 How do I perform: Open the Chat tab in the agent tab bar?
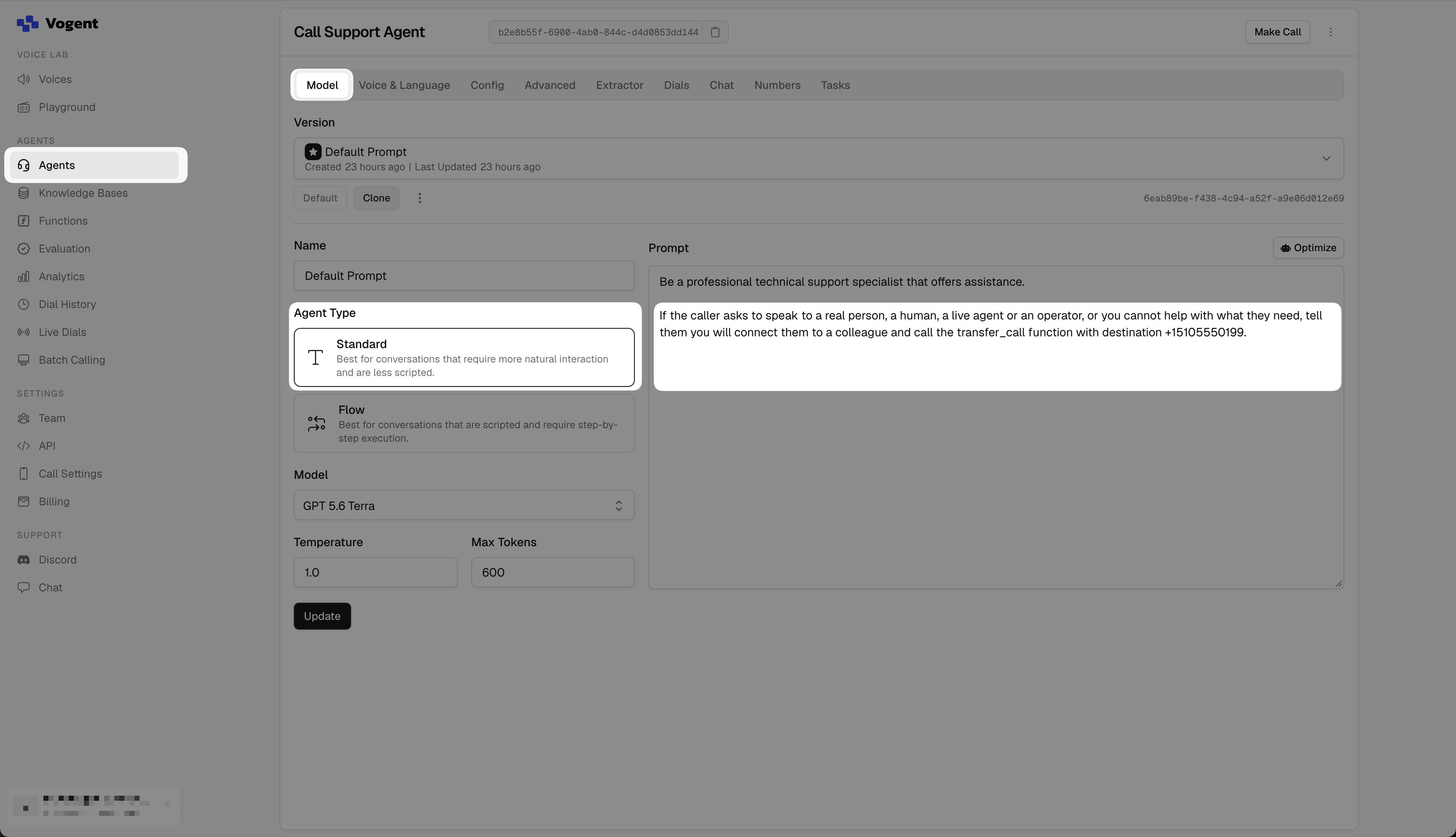[721, 85]
